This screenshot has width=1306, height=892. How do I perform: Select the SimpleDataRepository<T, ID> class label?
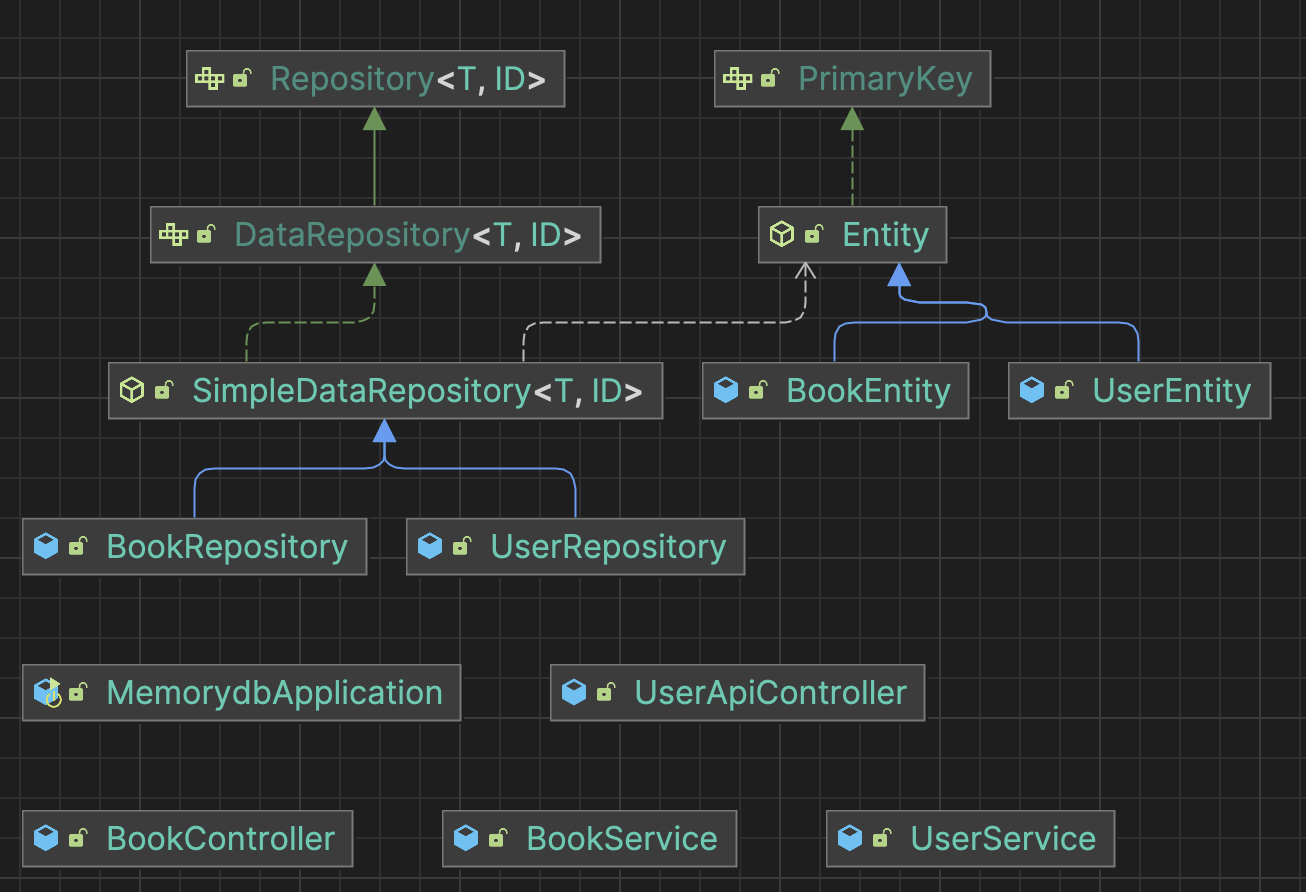[x=417, y=390]
